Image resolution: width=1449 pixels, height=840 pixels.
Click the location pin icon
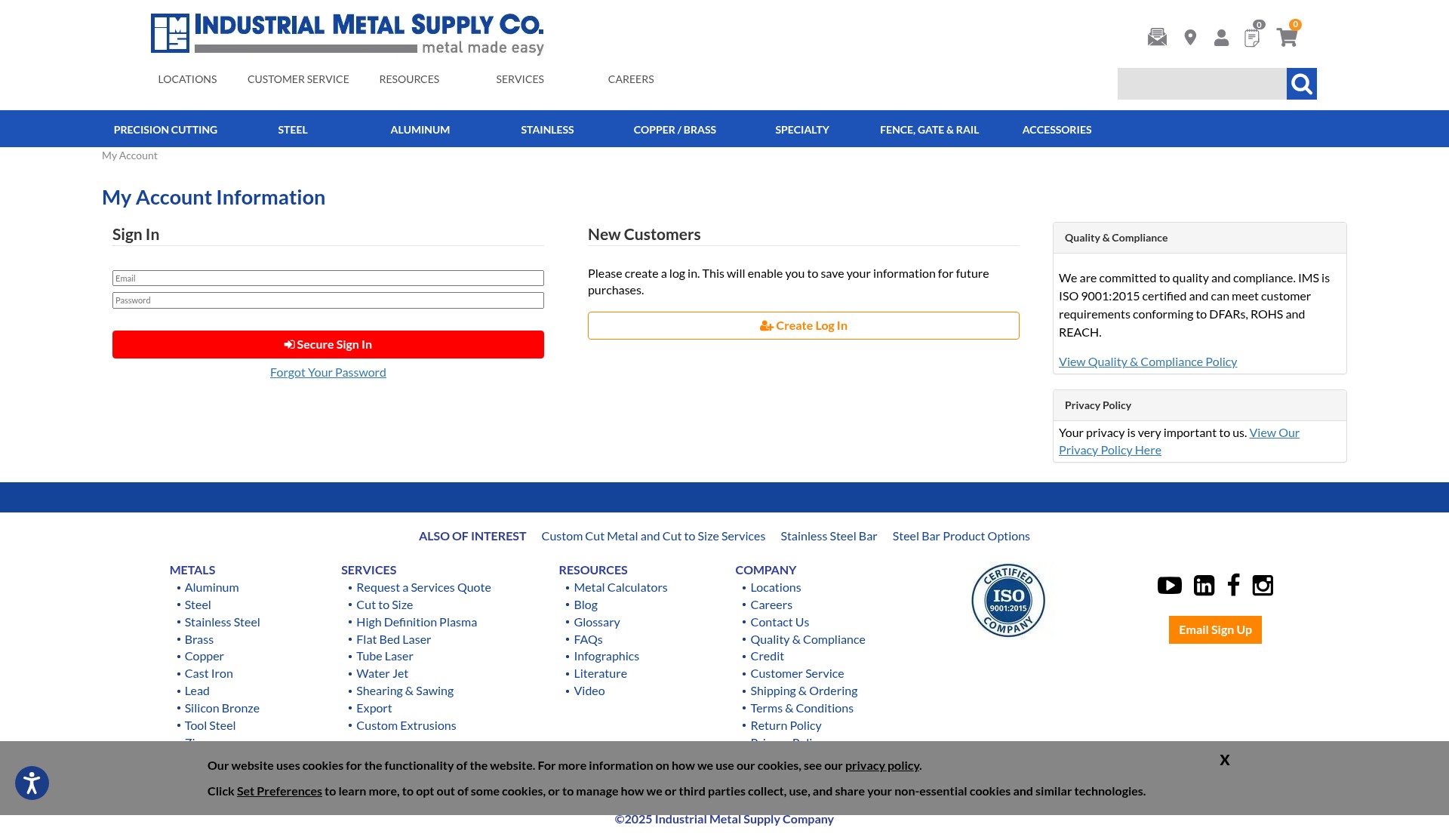(x=1190, y=37)
